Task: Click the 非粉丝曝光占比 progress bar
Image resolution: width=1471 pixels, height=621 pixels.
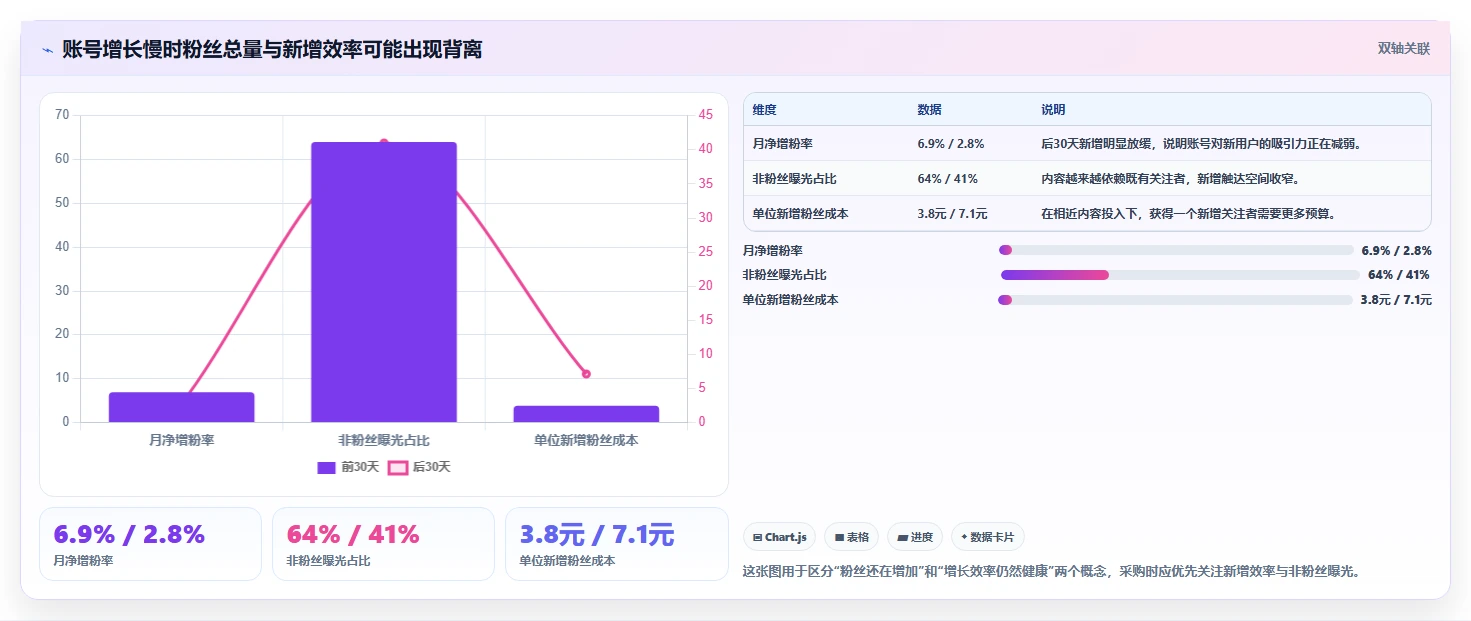Action: [x=1180, y=275]
